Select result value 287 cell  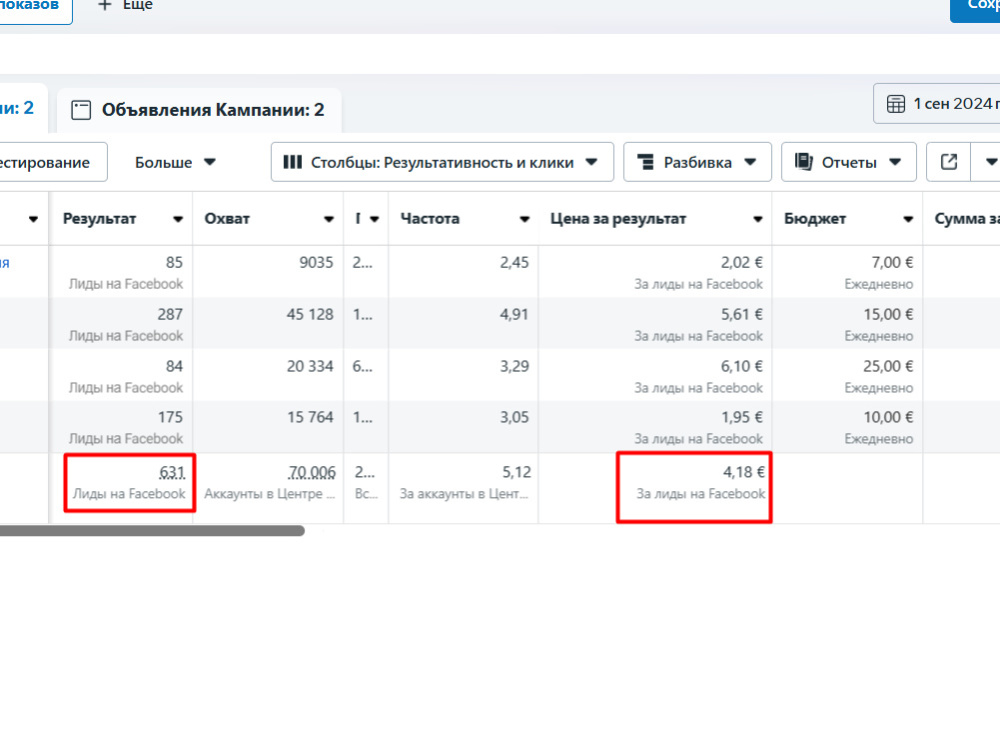click(x=170, y=314)
